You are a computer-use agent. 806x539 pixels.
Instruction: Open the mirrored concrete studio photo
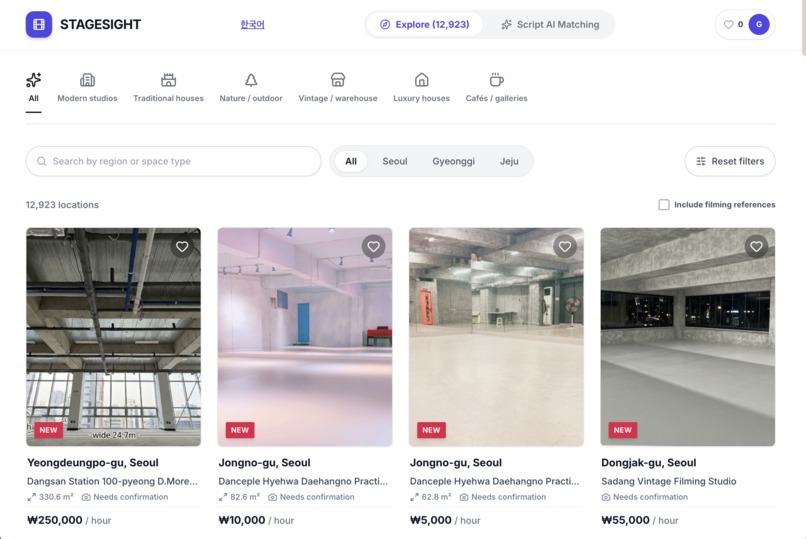497,337
